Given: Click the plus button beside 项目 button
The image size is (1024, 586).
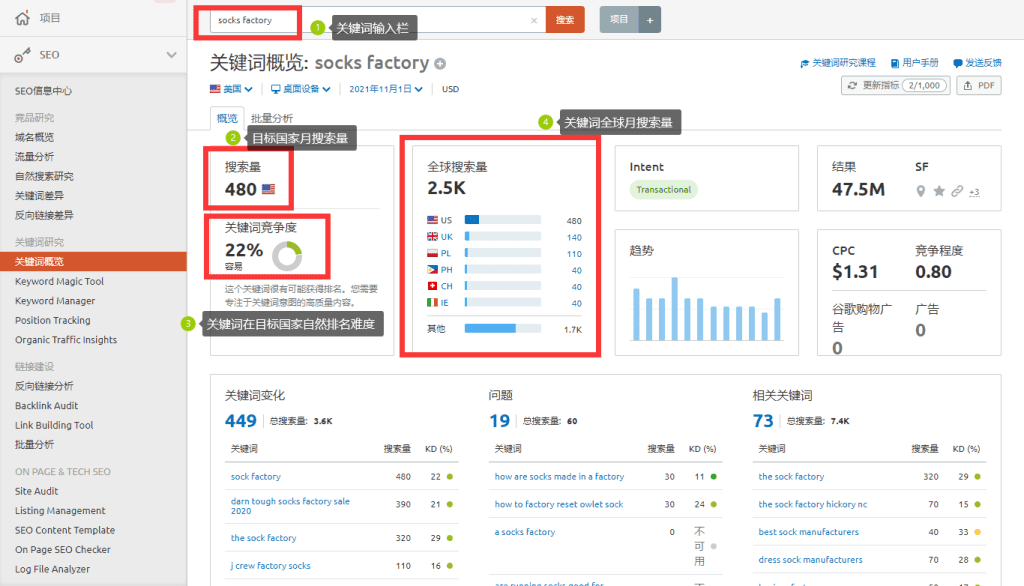Looking at the screenshot, I should click(649, 20).
